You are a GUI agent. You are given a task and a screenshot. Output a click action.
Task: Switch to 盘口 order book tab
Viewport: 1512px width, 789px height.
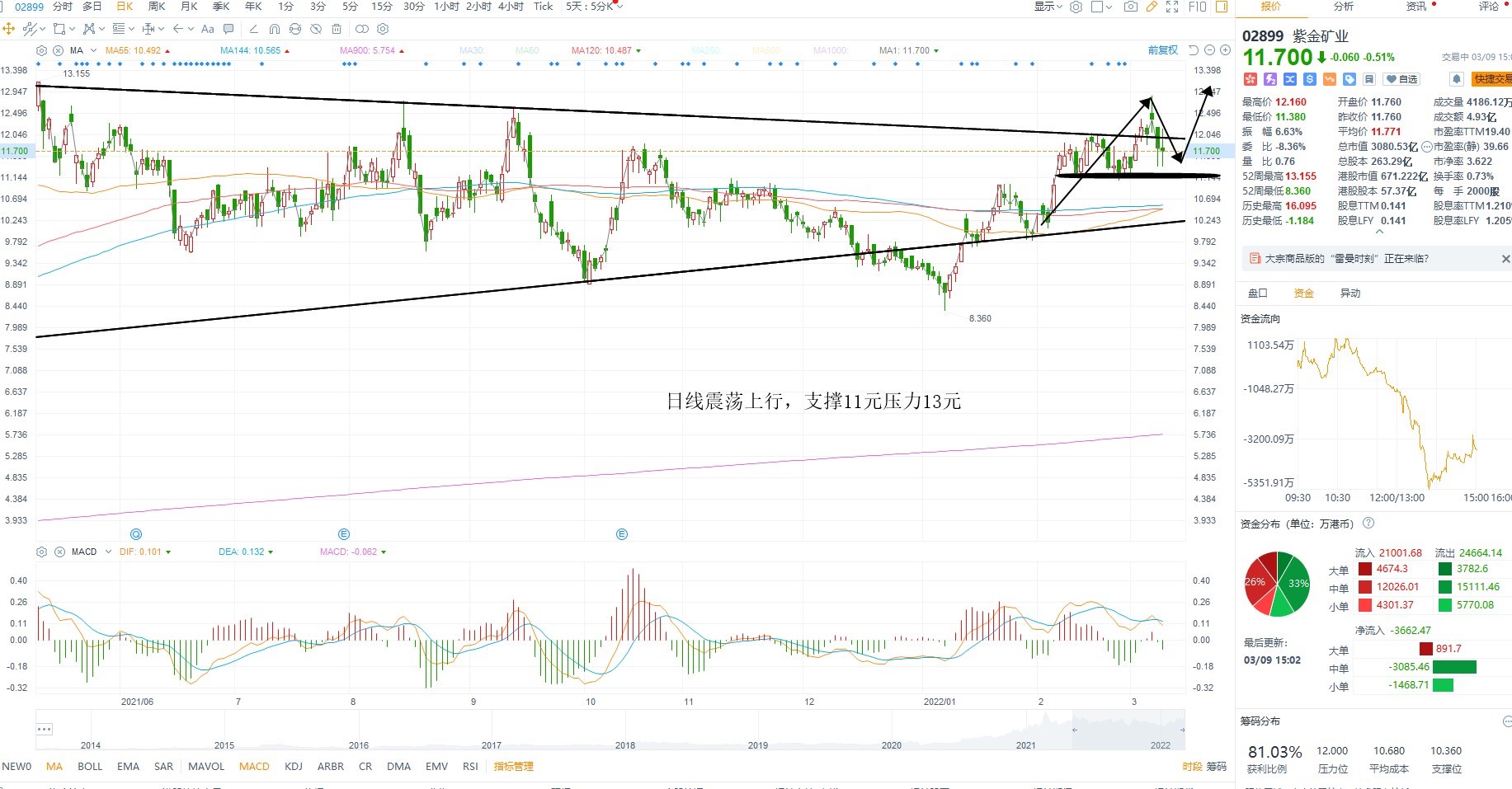(1258, 293)
